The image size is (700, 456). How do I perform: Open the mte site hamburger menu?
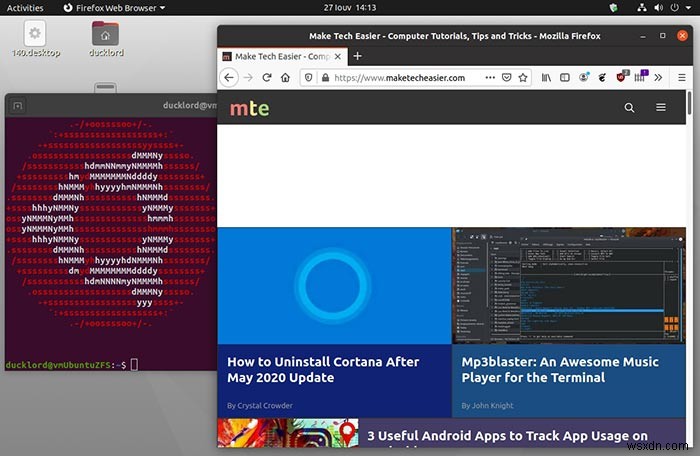(661, 107)
